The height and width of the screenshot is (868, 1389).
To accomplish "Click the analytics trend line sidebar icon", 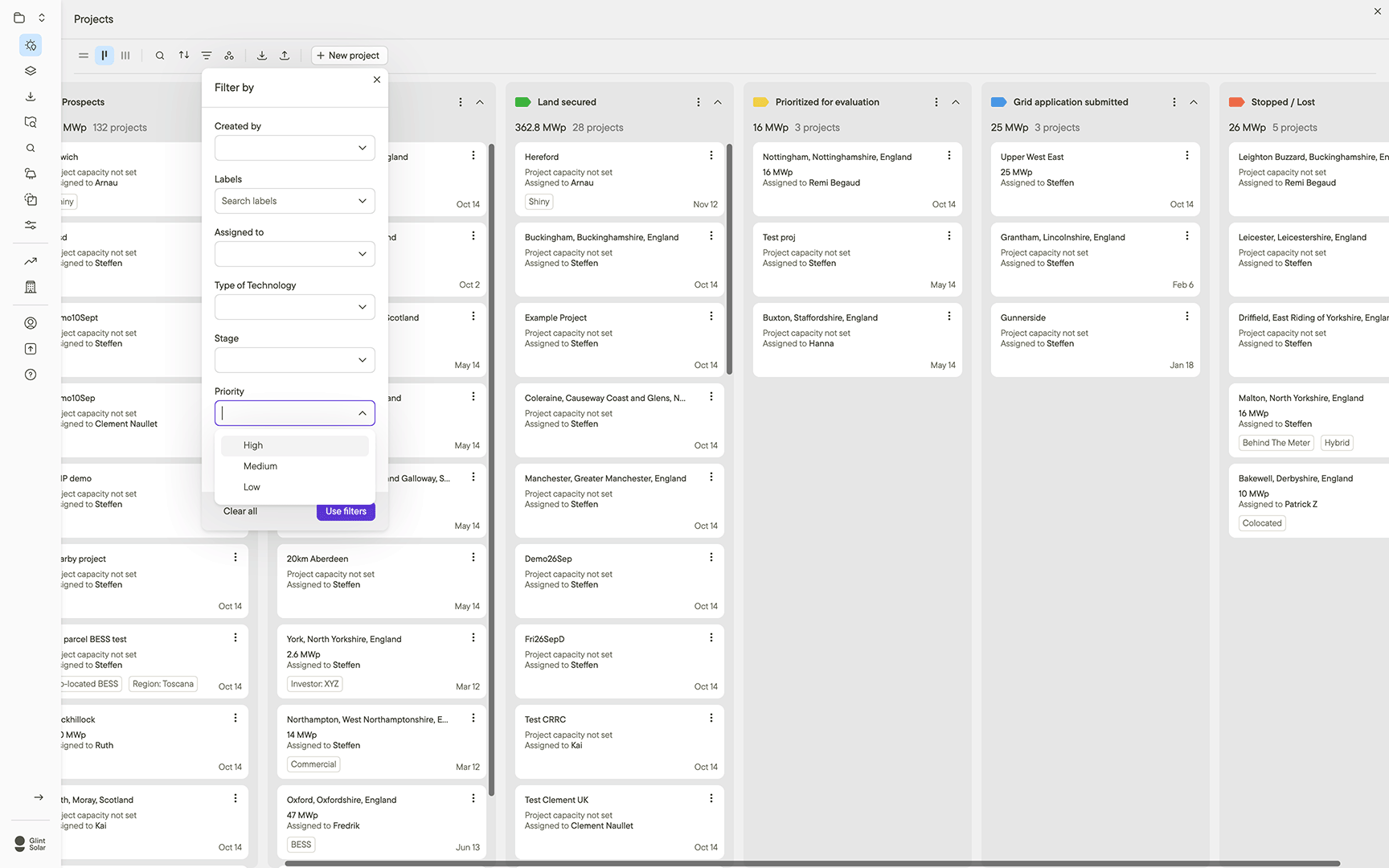I will [x=31, y=261].
